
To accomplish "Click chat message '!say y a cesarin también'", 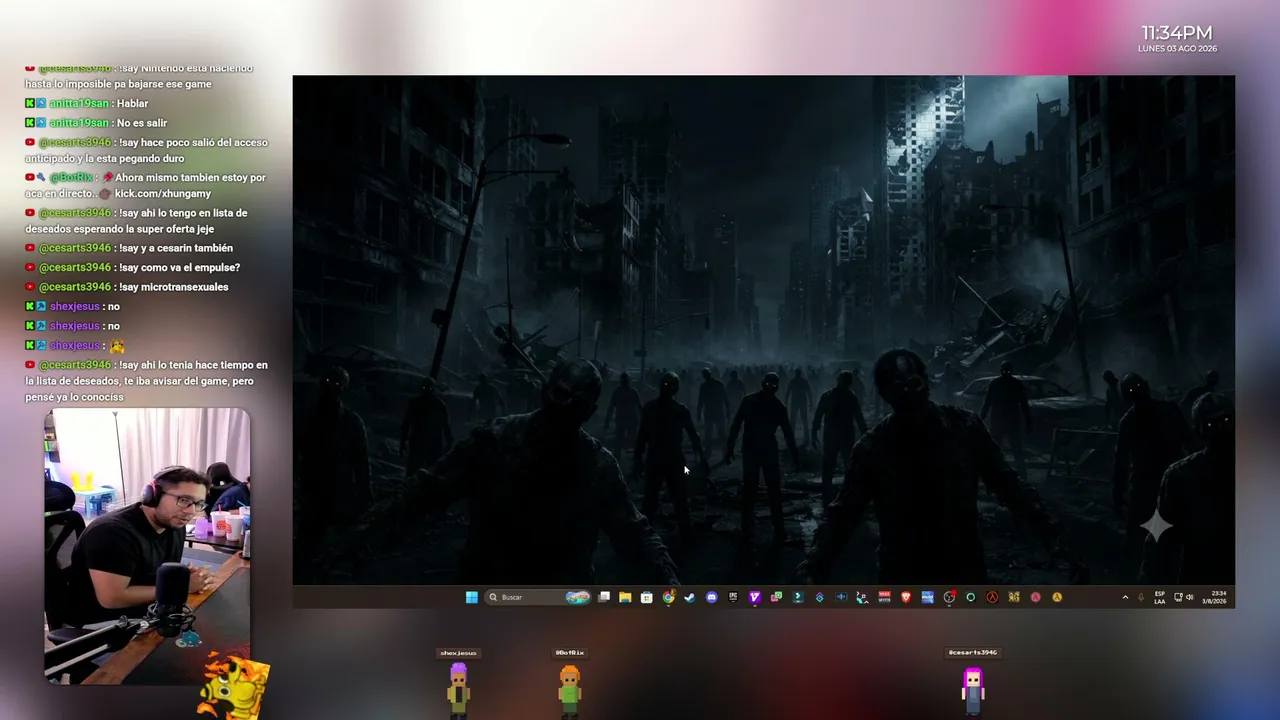I will coord(175,248).
